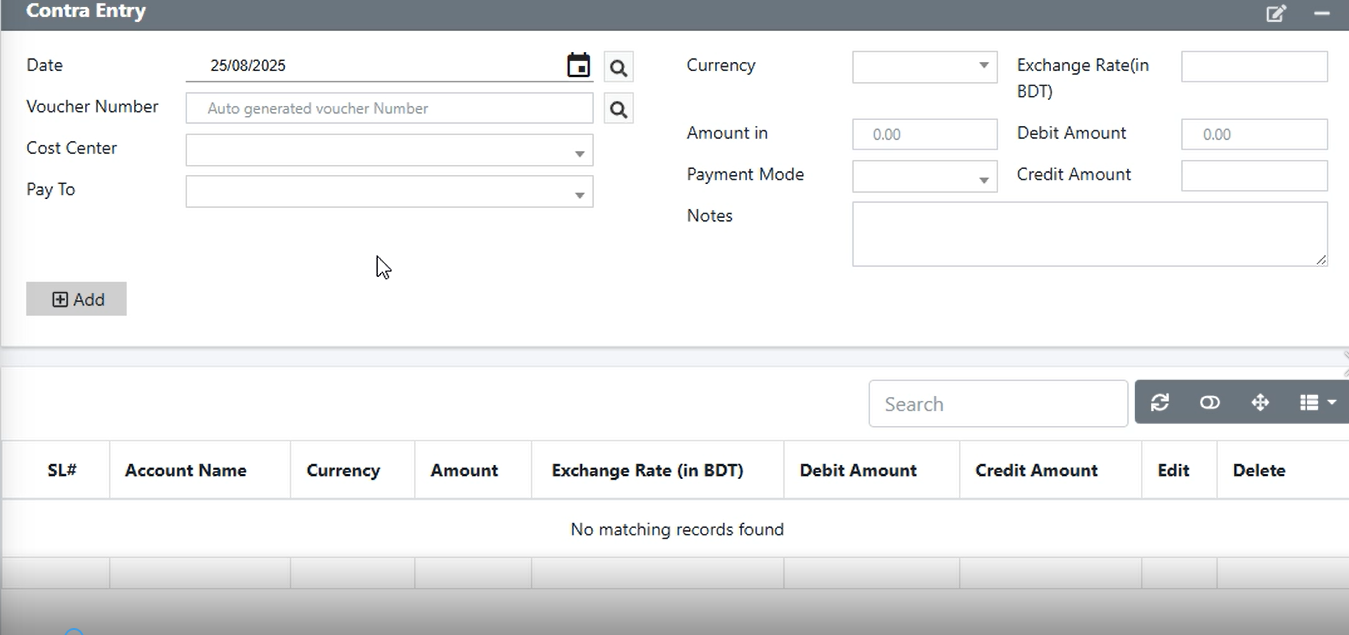Click the search icon beside Voucher Number
The image size is (1349, 635).
click(x=619, y=108)
